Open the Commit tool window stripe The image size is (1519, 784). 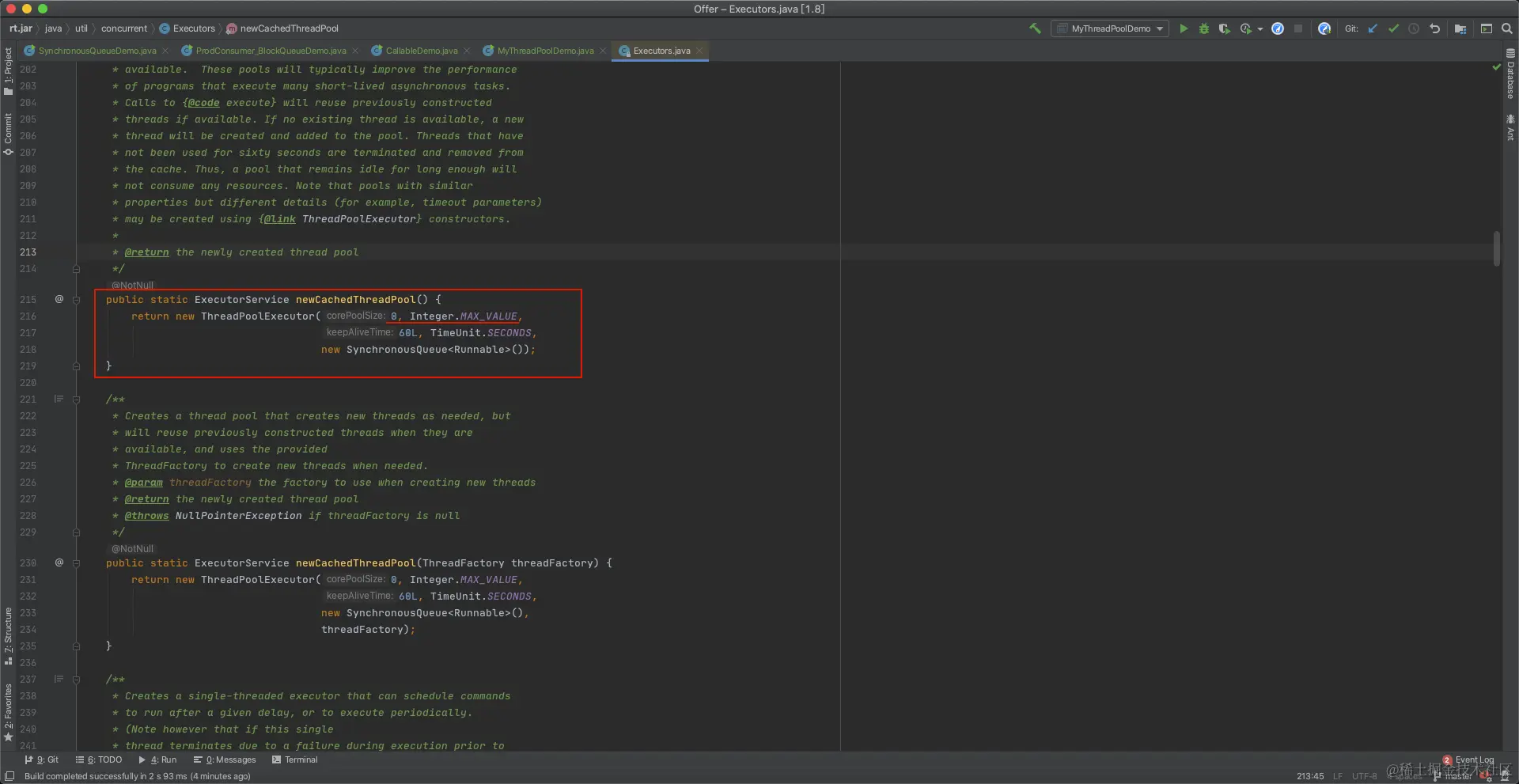click(8, 134)
